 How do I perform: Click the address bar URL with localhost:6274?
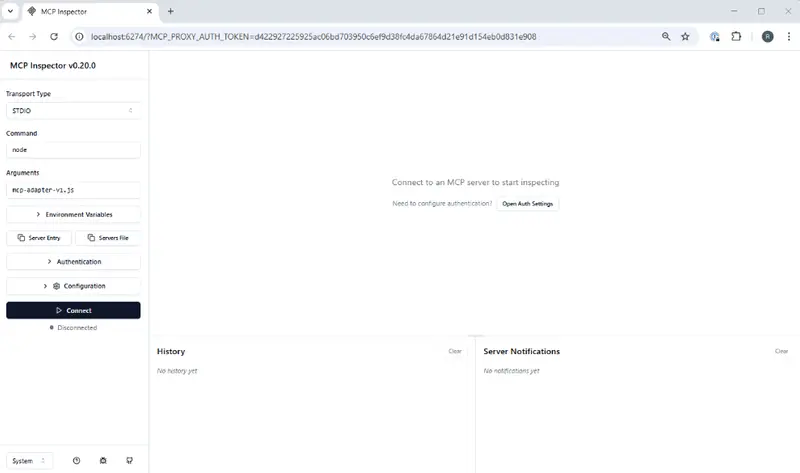(313, 37)
